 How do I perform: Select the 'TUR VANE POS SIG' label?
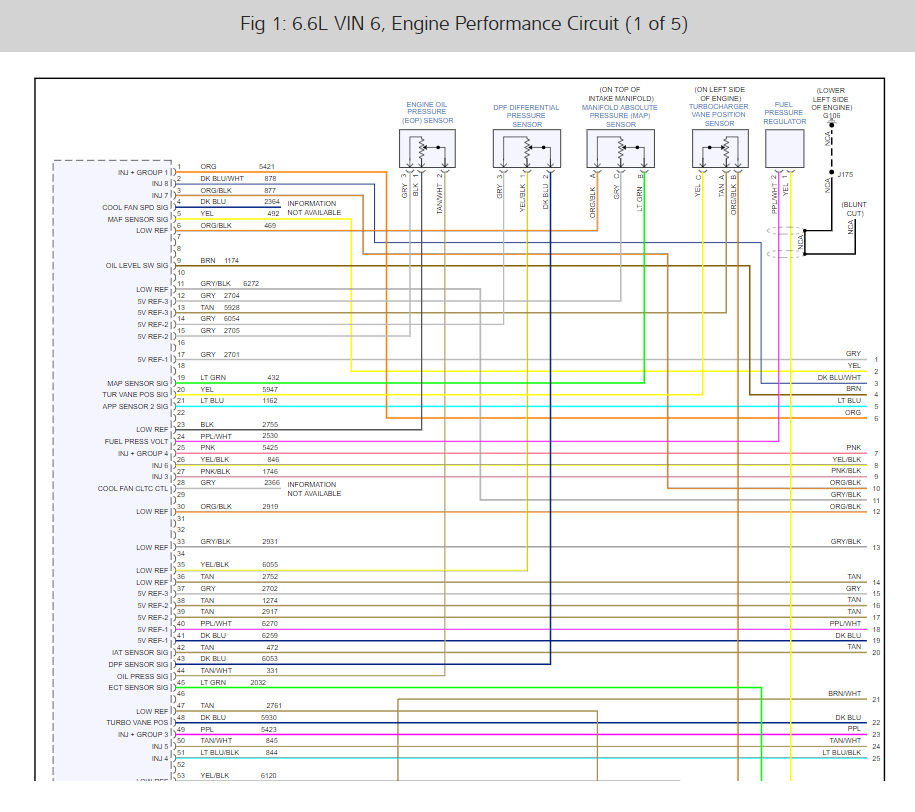point(135,395)
